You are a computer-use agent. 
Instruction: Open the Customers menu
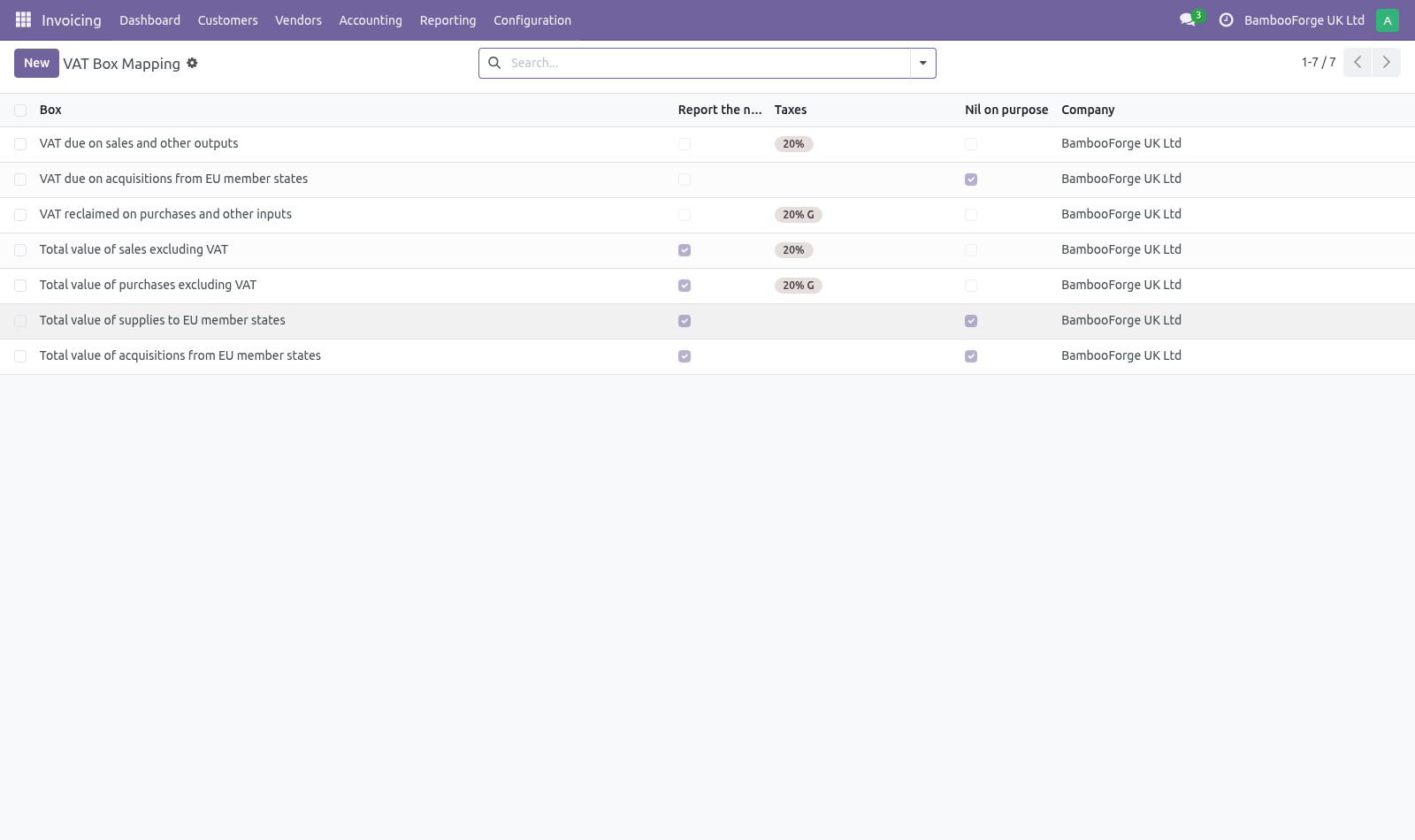point(227,20)
